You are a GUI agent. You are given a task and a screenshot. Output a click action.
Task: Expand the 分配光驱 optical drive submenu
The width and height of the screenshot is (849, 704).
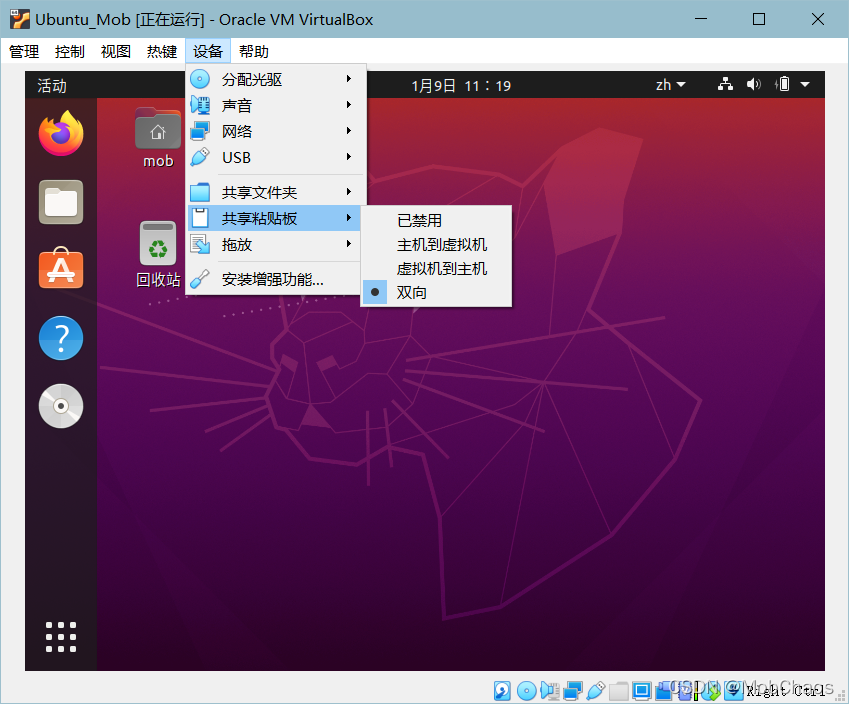276,80
